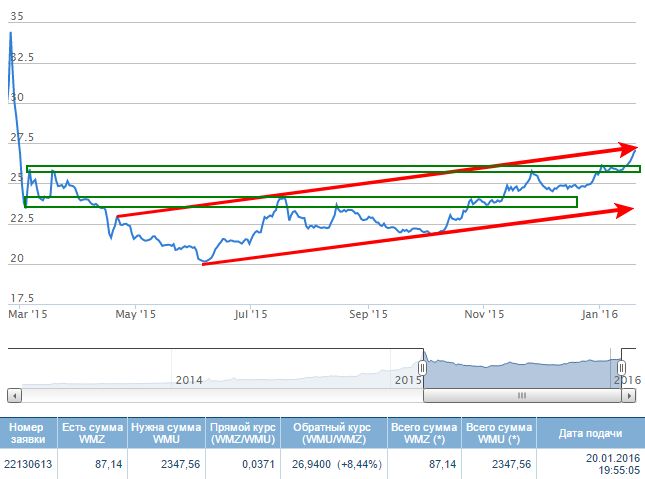Click Всего сумма WMU (*) header
The width and height of the screenshot is (645, 479).
coord(498,434)
